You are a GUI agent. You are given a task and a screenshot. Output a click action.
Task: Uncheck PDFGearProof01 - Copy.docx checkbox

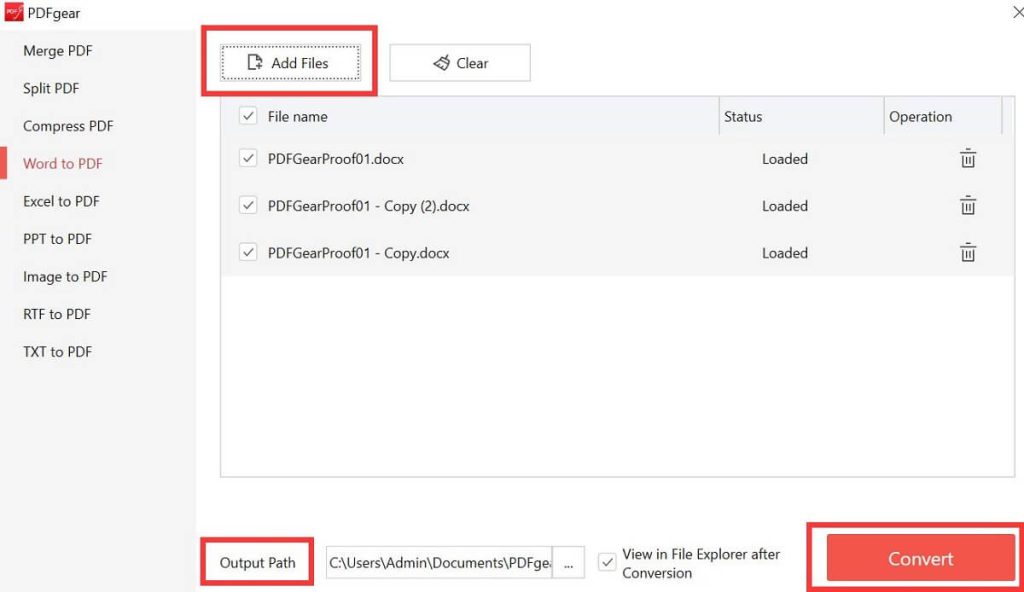point(247,252)
